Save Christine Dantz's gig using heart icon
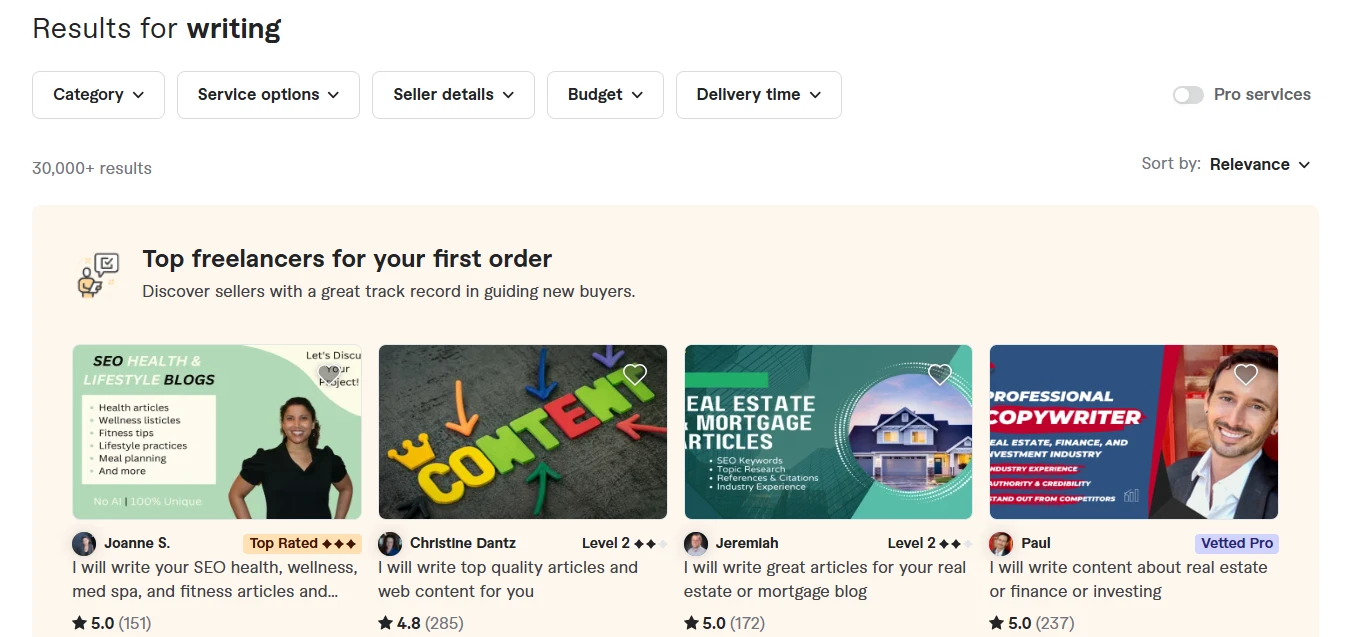The height and width of the screenshot is (637, 1350). (x=635, y=374)
